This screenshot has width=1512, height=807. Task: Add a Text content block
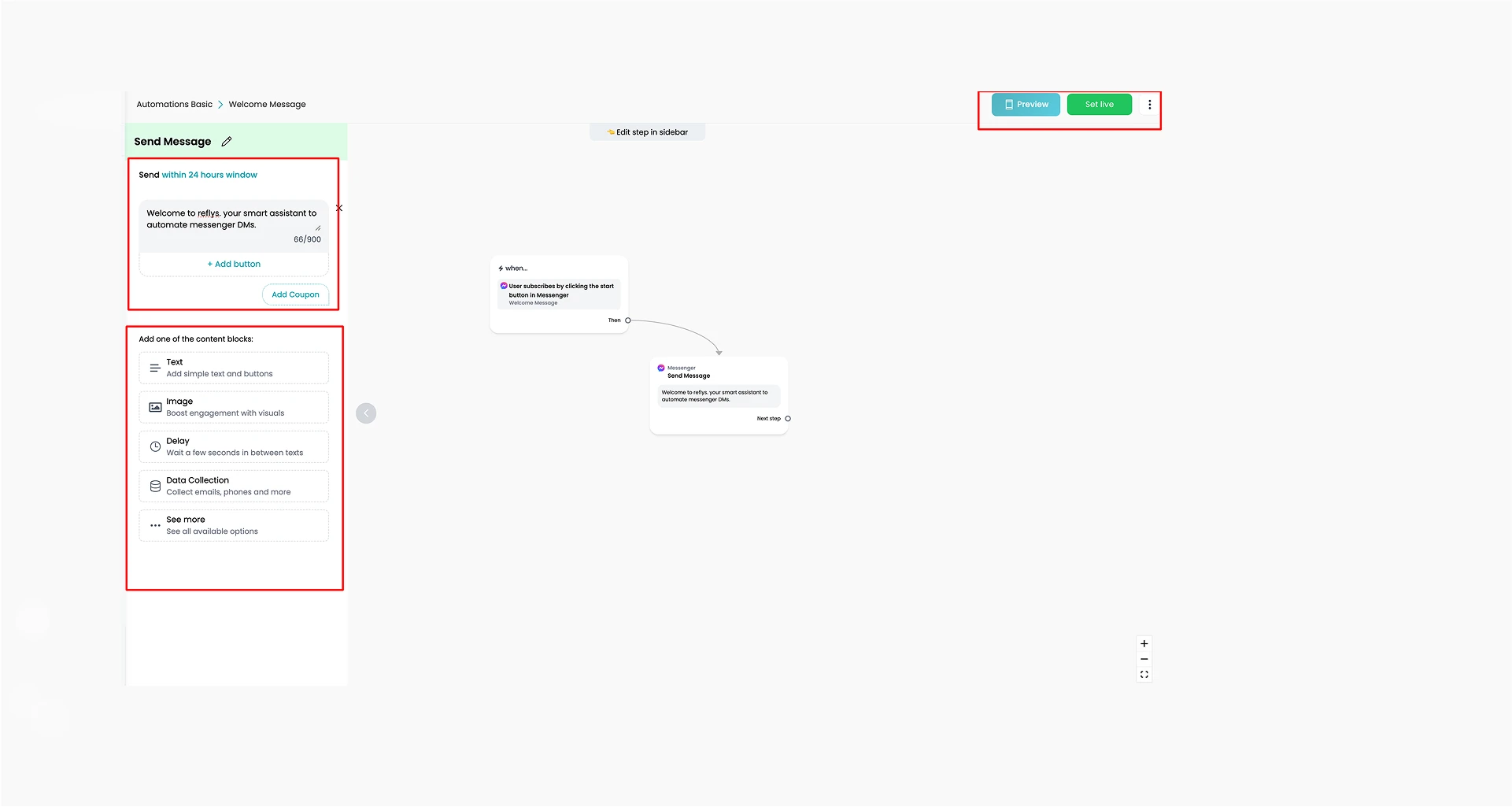[234, 368]
